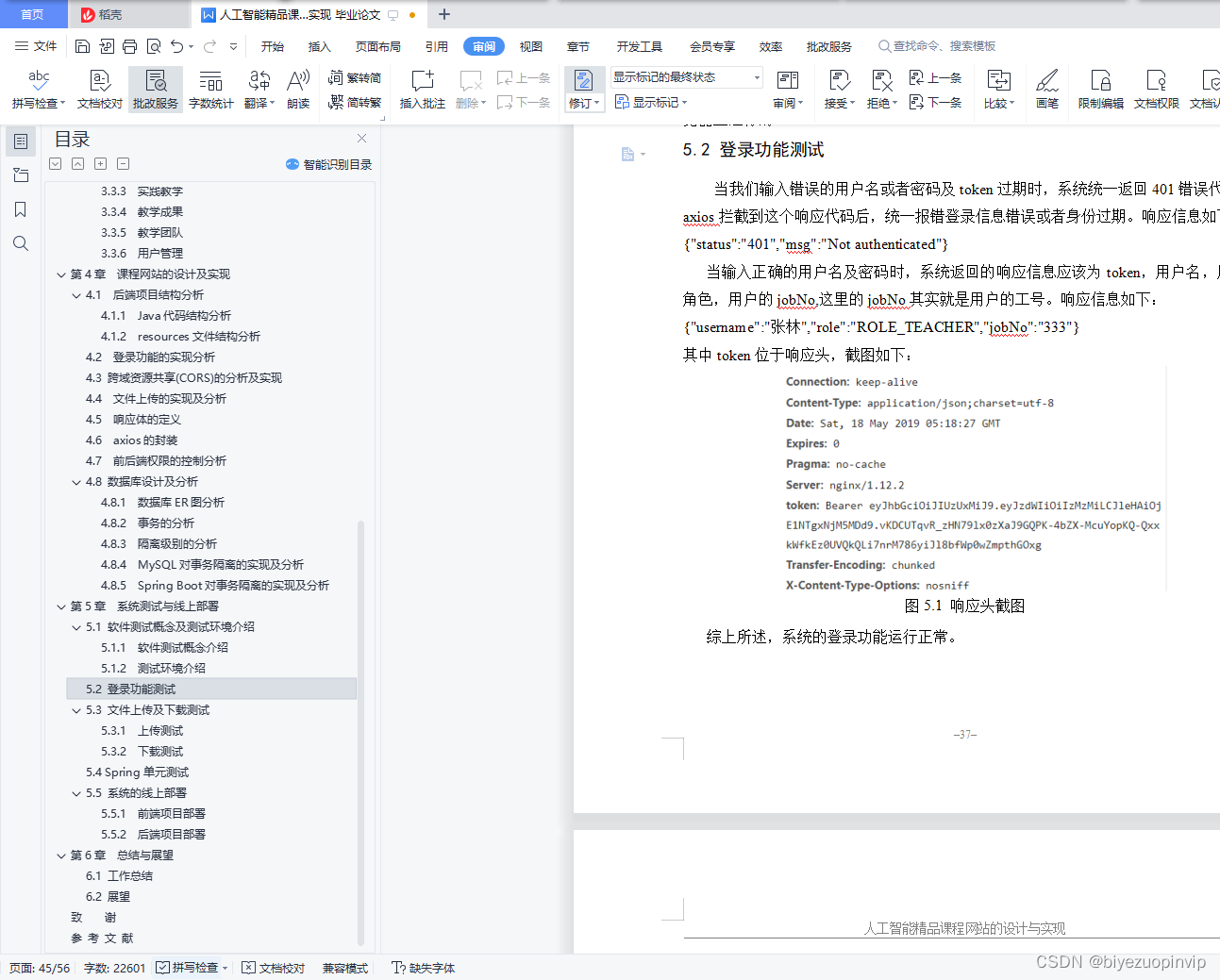Collapse 第 6 章 总结与展望 node
Image resolution: width=1220 pixels, height=980 pixels.
[x=61, y=855]
